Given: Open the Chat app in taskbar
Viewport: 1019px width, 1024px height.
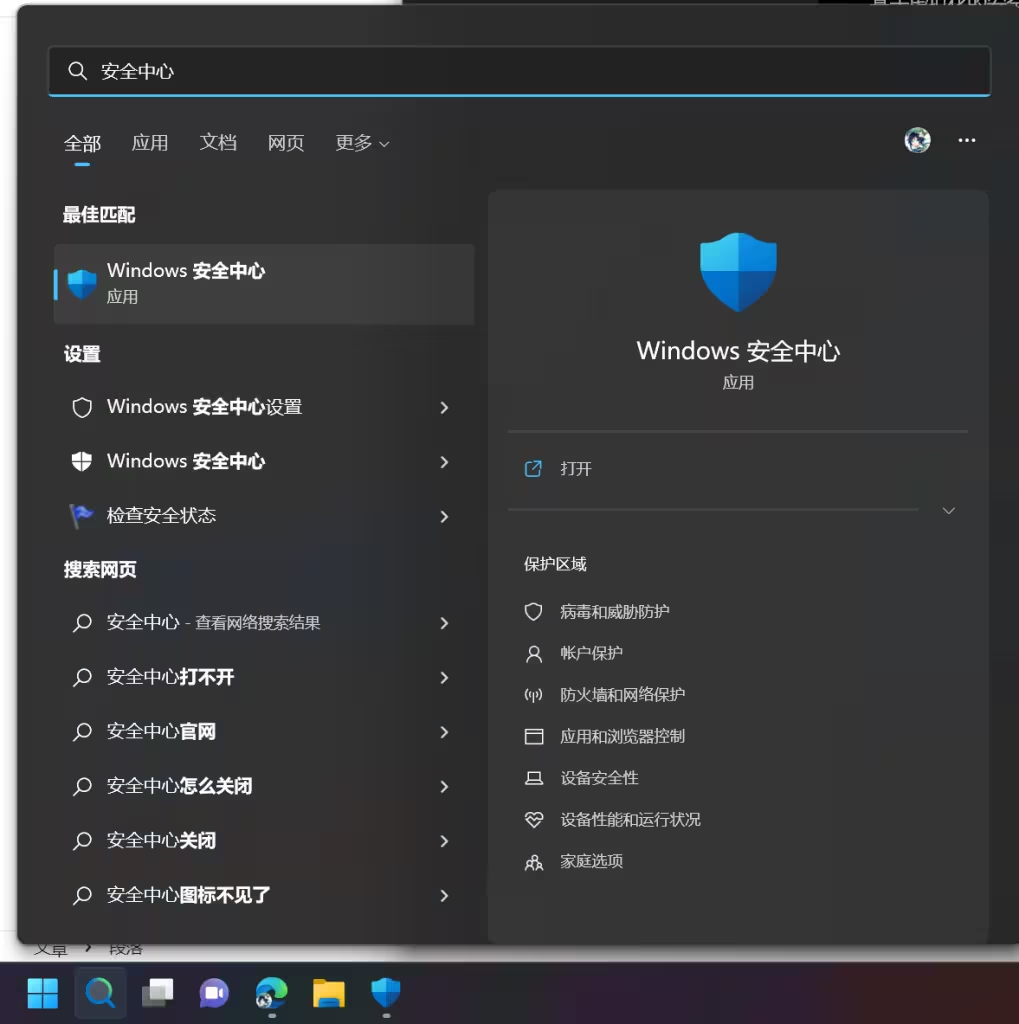Looking at the screenshot, I should (214, 993).
